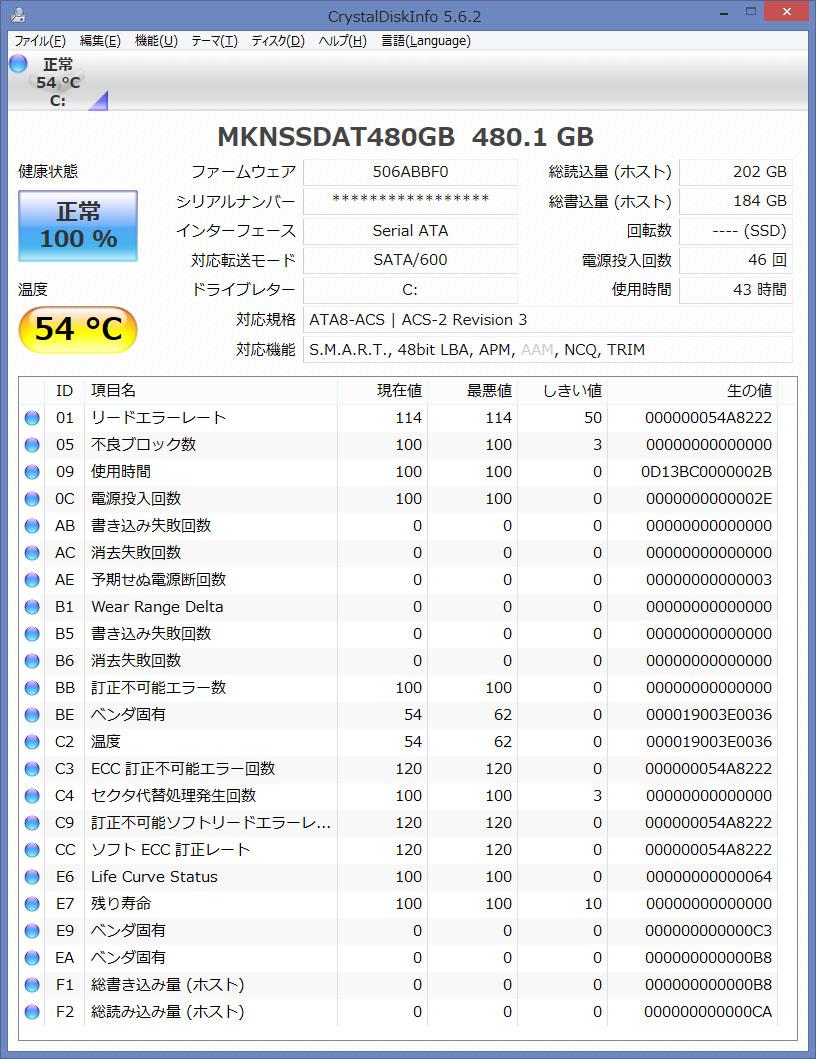Click status orb for CC ソフト ECC 訂正レート

pyautogui.click(x=32, y=850)
